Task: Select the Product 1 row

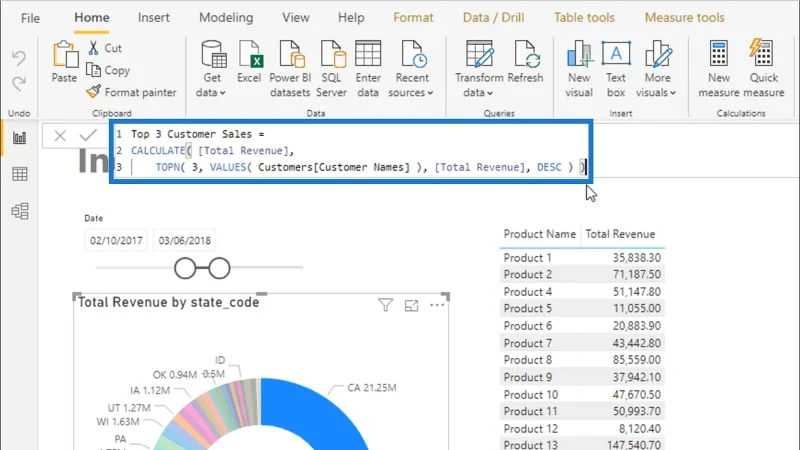Action: pos(582,258)
